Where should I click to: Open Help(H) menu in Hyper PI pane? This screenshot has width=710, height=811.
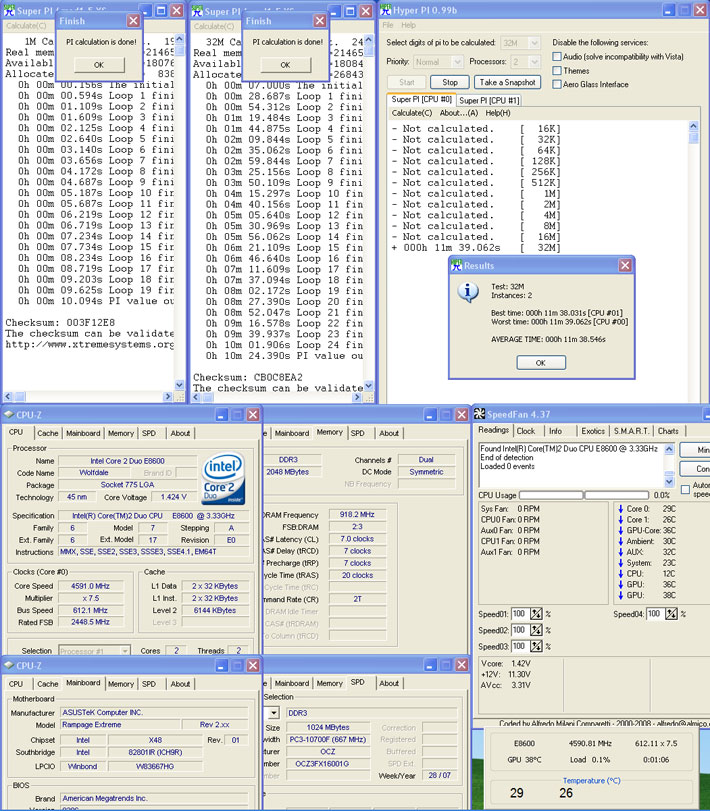(x=498, y=113)
